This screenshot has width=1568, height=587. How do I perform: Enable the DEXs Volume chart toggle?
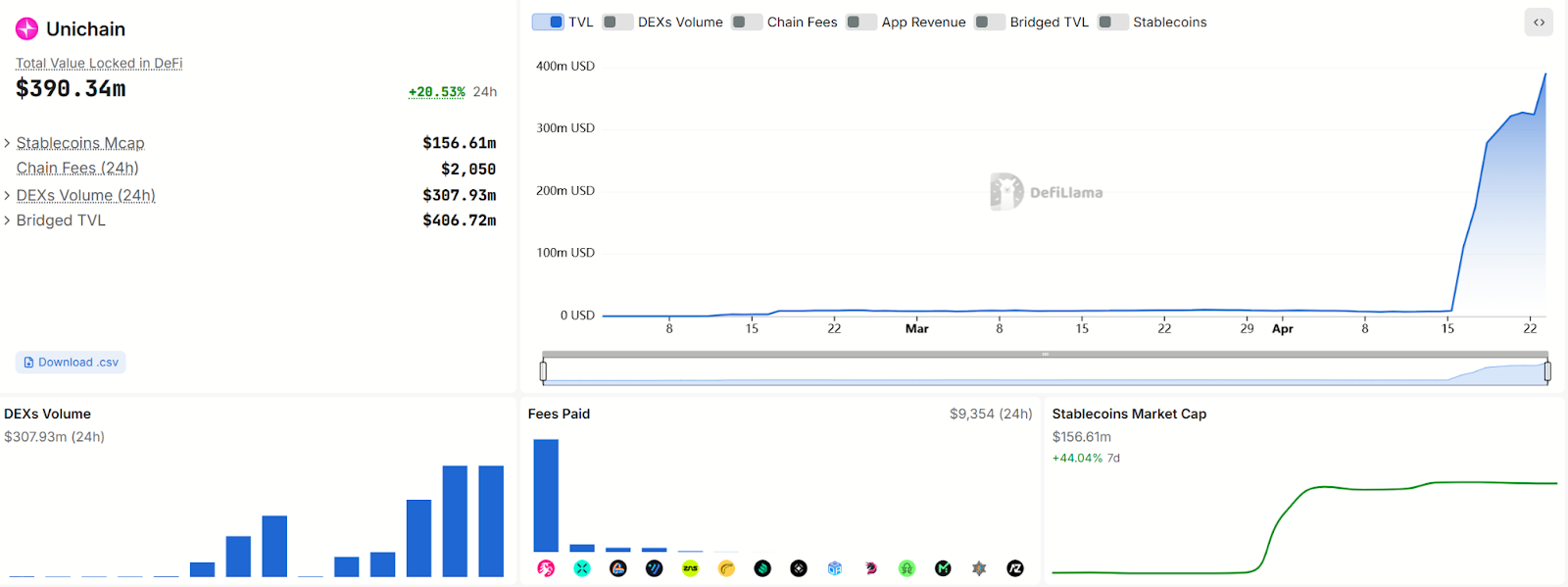[617, 23]
